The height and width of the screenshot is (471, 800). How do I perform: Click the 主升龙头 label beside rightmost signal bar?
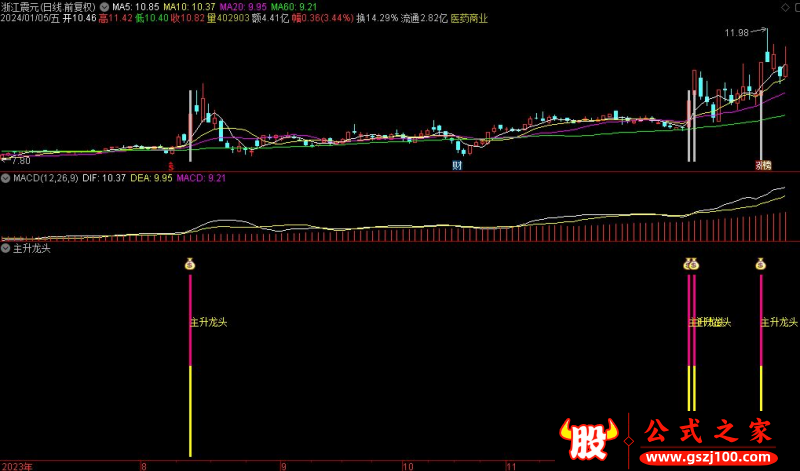[x=780, y=323]
